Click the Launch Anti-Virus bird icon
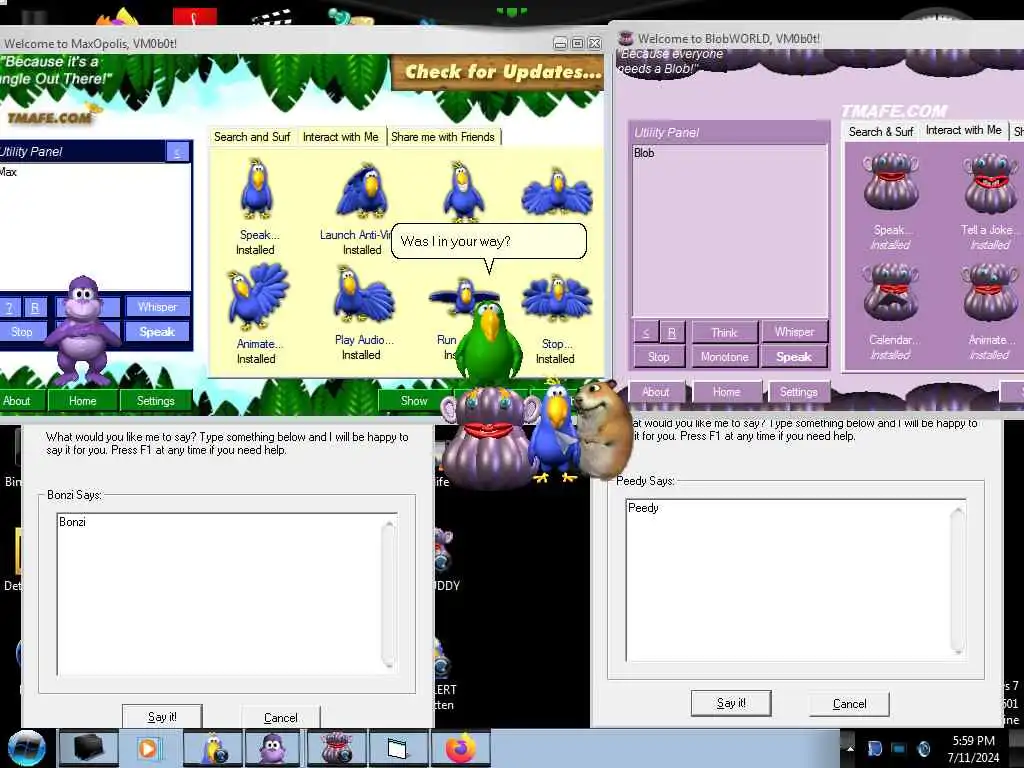Viewport: 1024px width, 768px height. click(362, 191)
